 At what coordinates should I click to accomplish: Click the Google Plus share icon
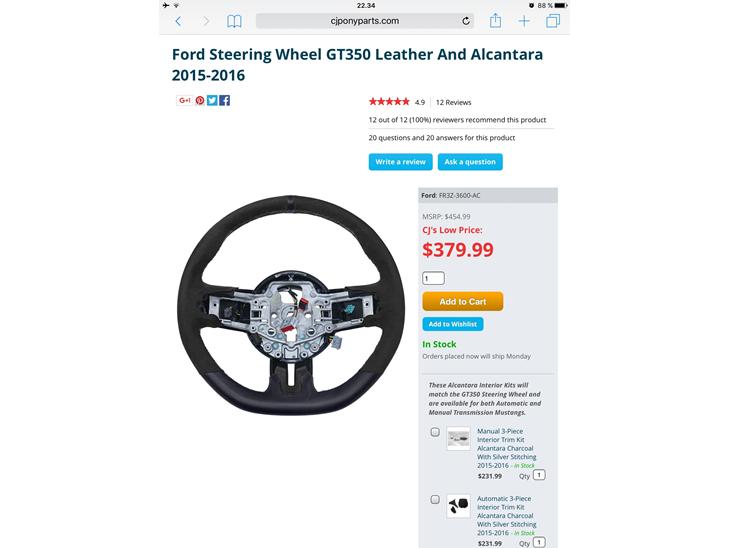[x=184, y=100]
